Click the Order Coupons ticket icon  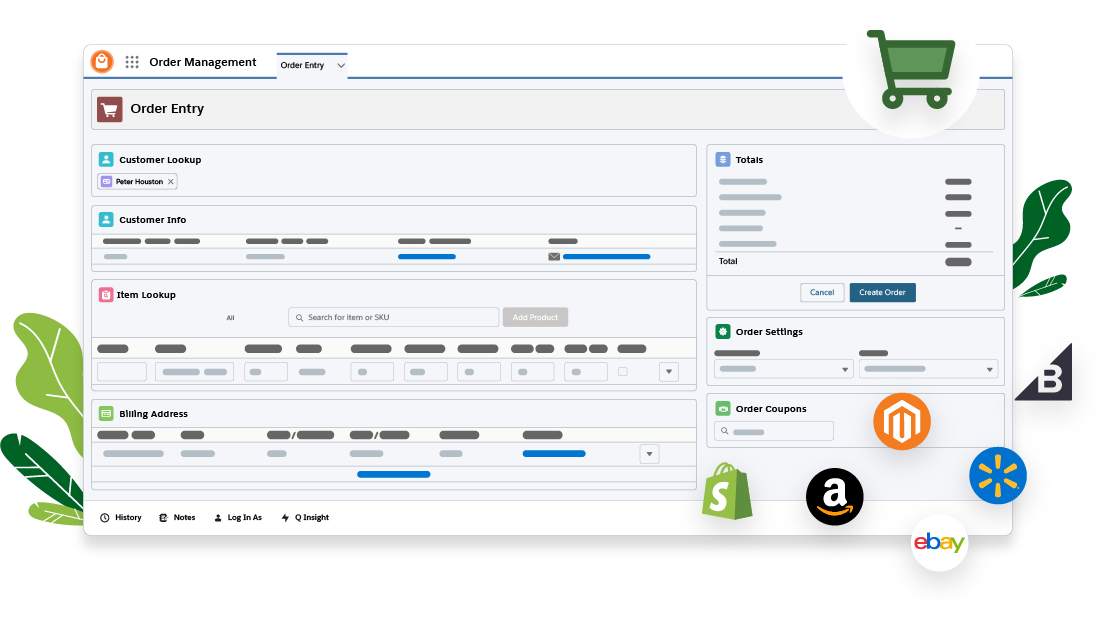pyautogui.click(x=723, y=408)
